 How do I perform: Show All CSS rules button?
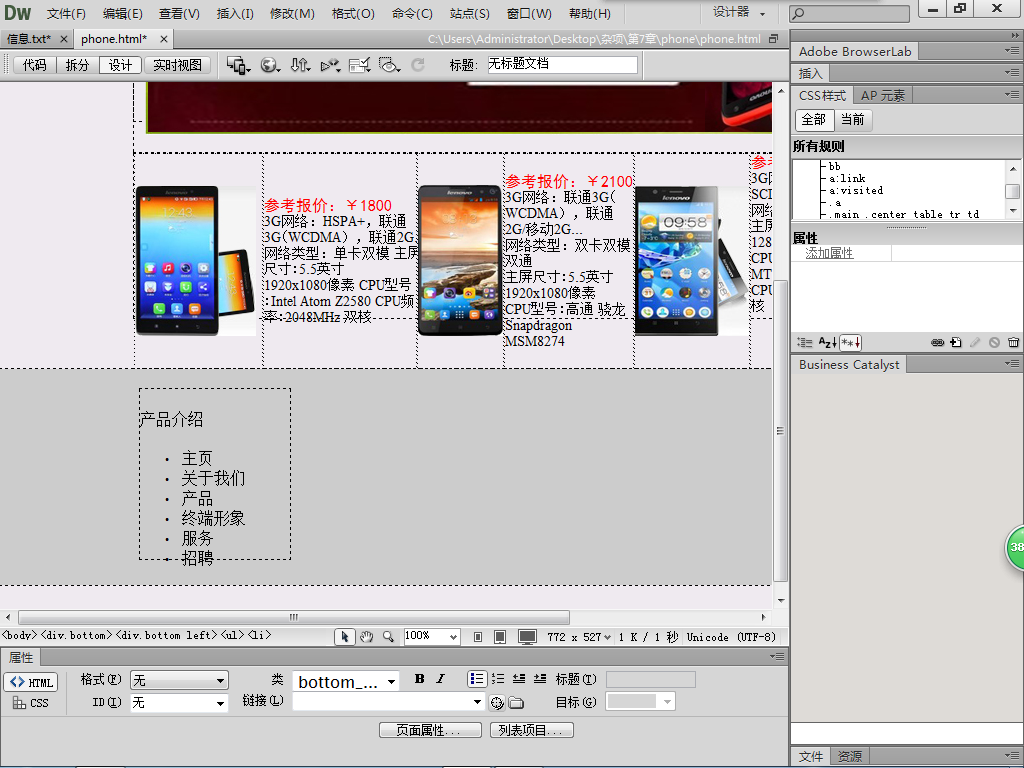[x=814, y=120]
